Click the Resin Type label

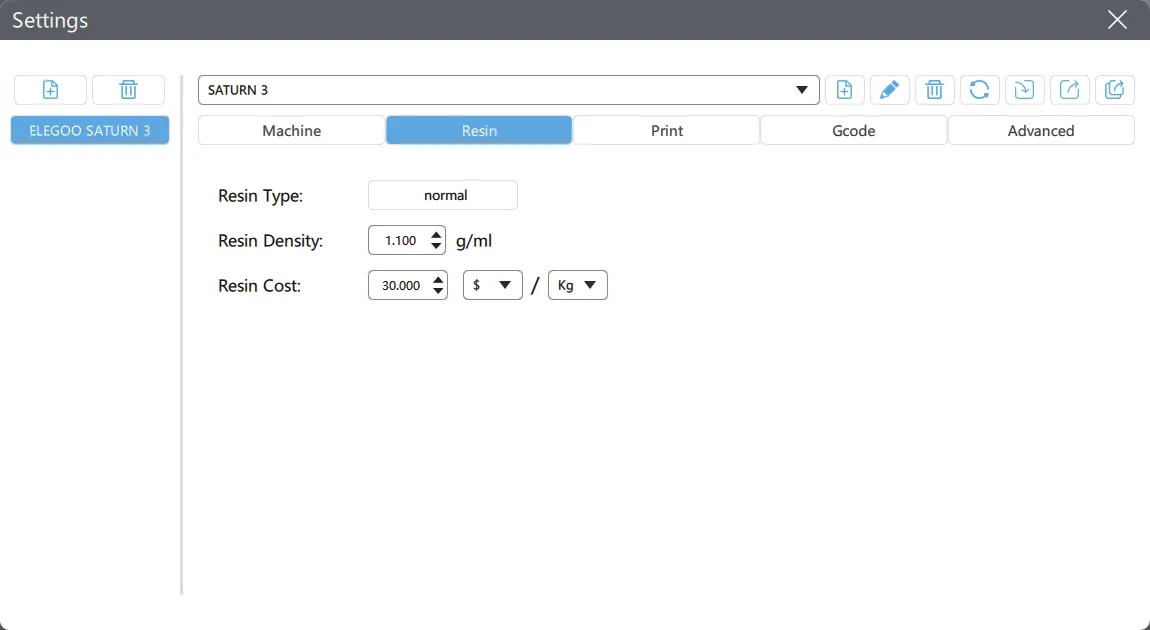[x=260, y=196]
